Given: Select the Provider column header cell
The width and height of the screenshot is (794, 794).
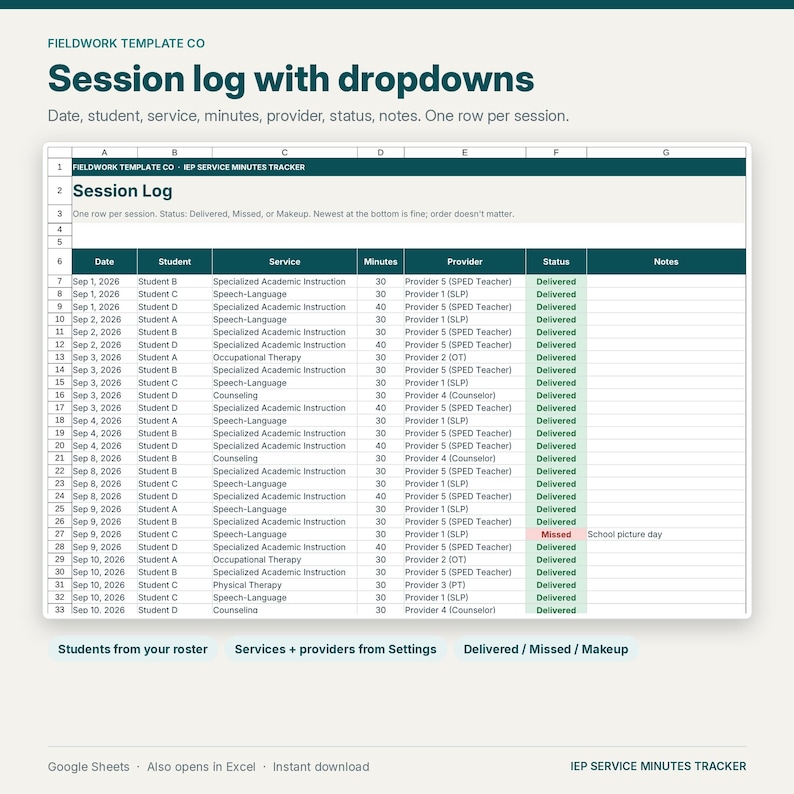Looking at the screenshot, I should pyautogui.click(x=465, y=261).
